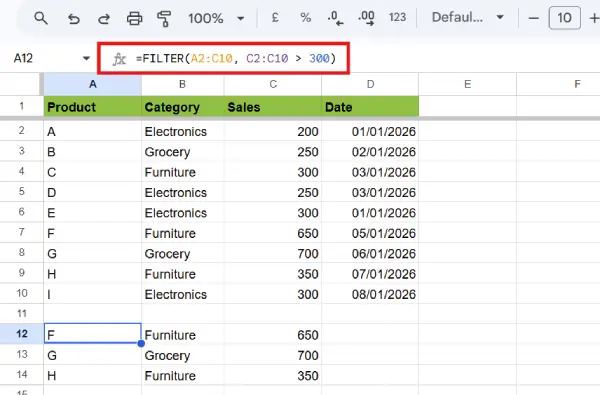The image size is (600, 395).
Task: Select column B header
Action: [x=183, y=84]
